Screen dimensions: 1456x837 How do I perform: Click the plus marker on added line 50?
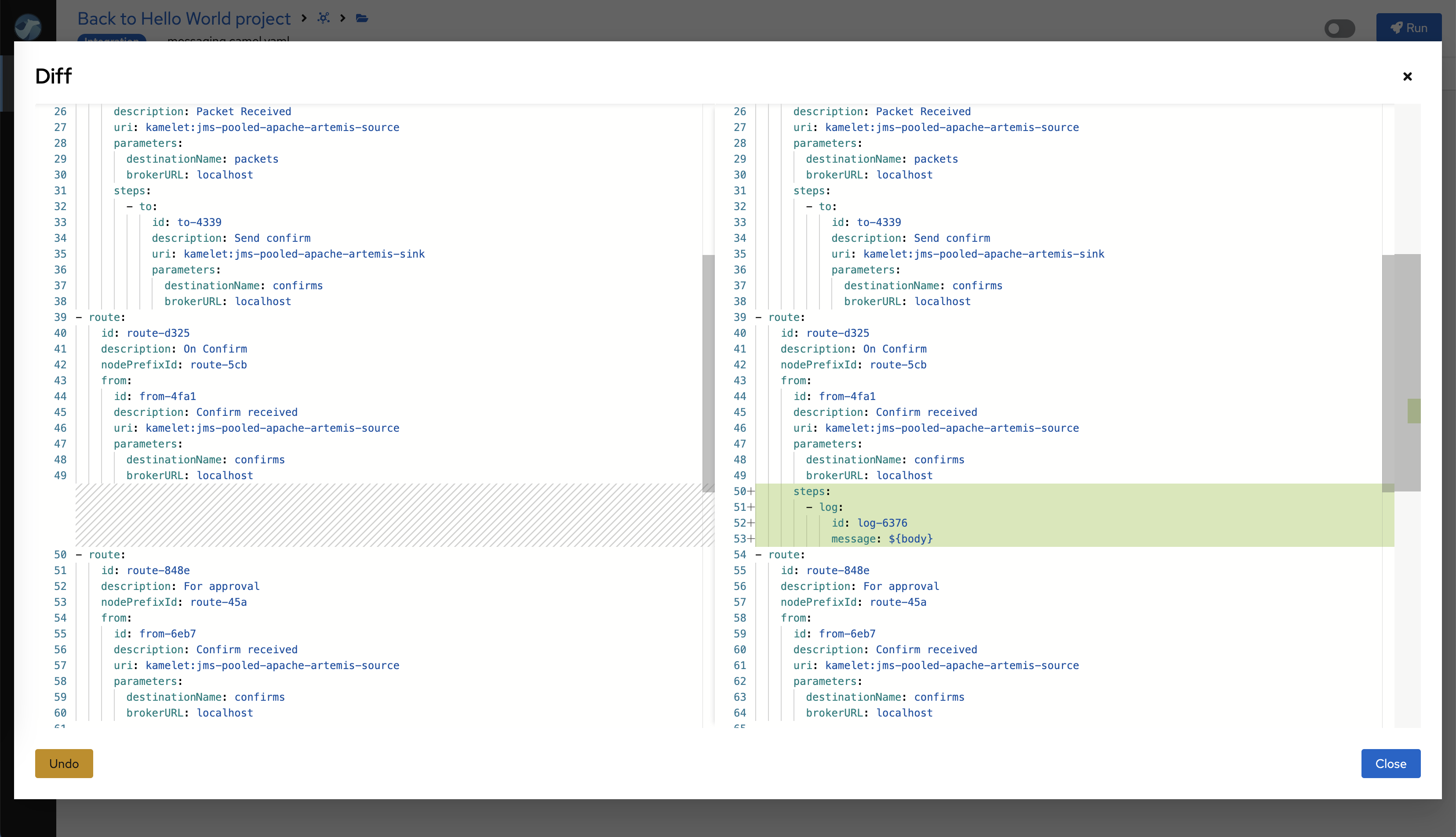[751, 491]
